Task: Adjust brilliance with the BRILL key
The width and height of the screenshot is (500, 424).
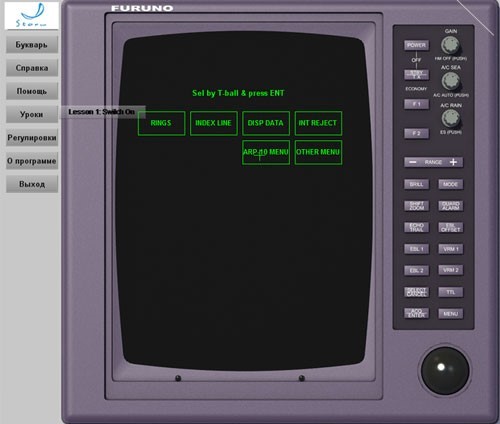Action: pyautogui.click(x=416, y=184)
